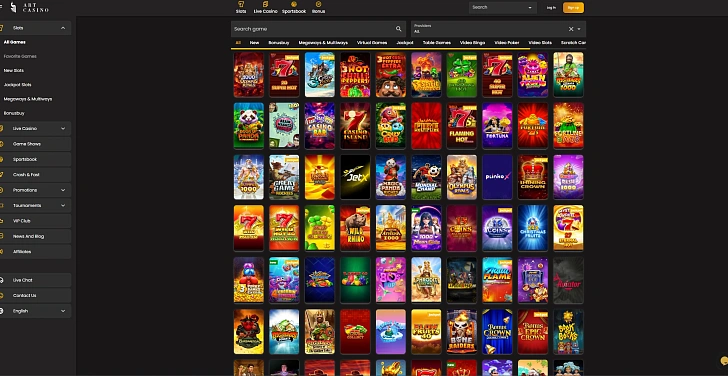Switch to the Virtual Games tab
The width and height of the screenshot is (728, 376).
click(x=372, y=43)
